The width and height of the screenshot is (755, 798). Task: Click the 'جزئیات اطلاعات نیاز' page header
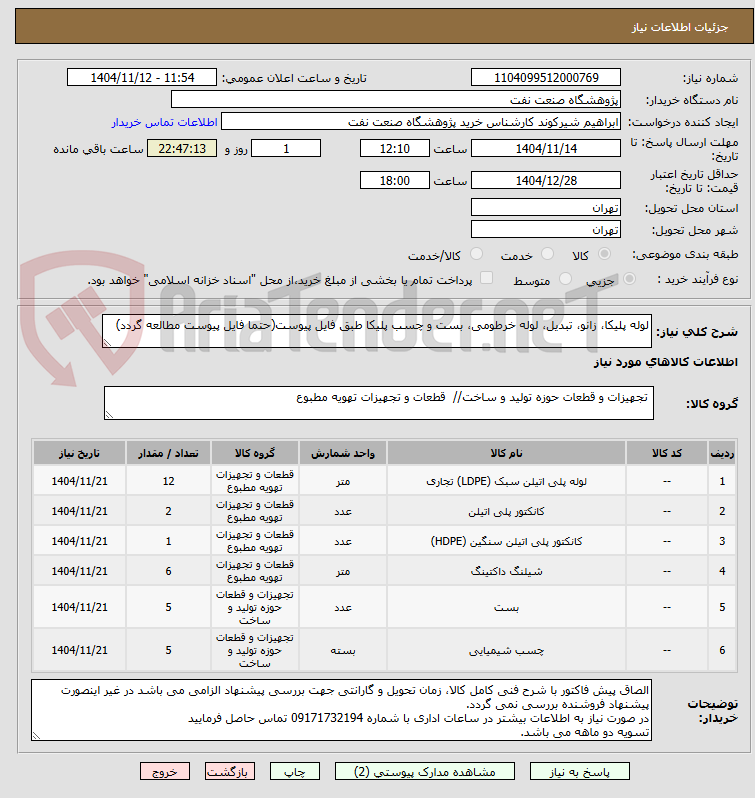point(680,27)
